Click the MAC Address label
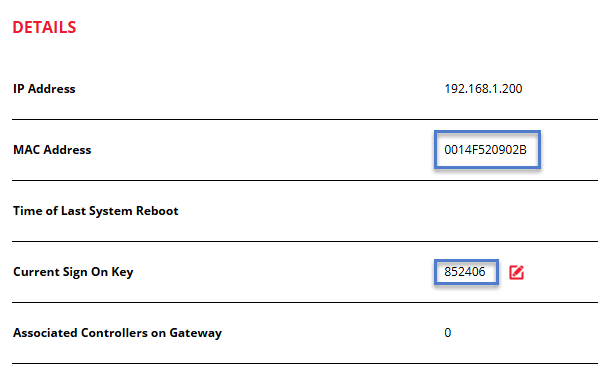This screenshot has width=598, height=375. tap(52, 150)
